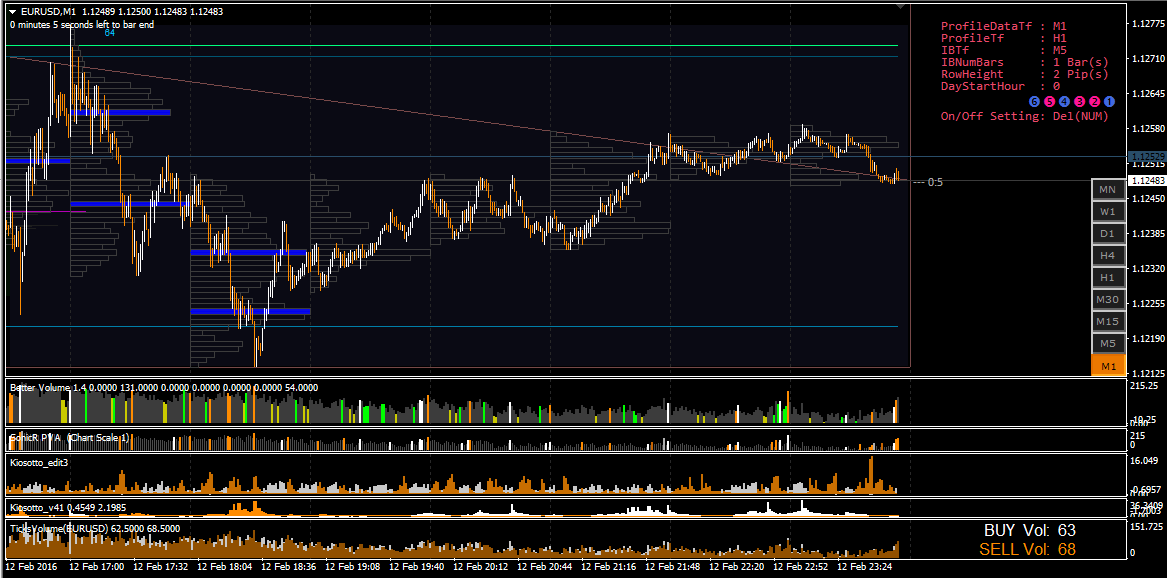Image resolution: width=1168 pixels, height=578 pixels.
Task: Click the 'ProfileDataTf : M1' label
Action: [1003, 26]
